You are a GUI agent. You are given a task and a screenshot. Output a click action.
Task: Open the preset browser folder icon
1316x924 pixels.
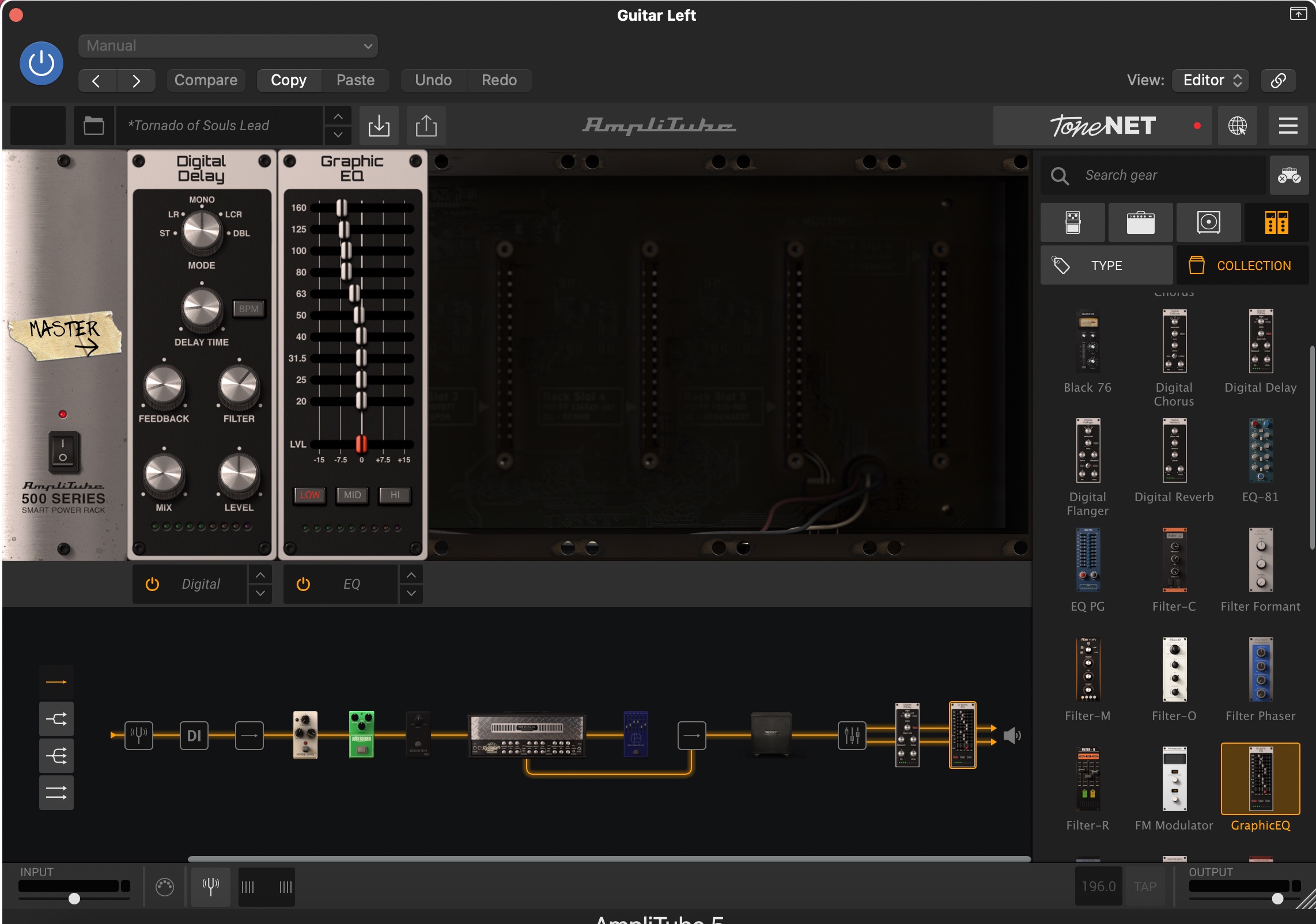point(93,126)
